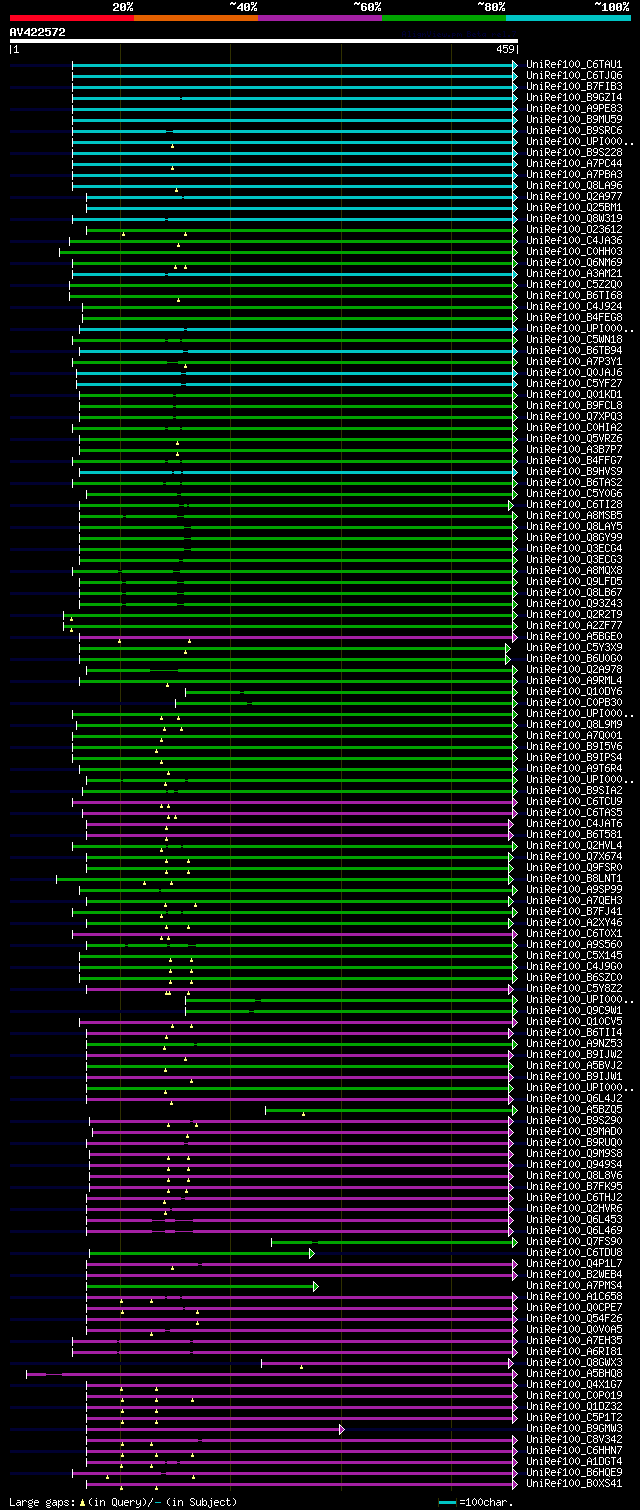Click label UniRef100_Q7XPQ3

coord(574,416)
